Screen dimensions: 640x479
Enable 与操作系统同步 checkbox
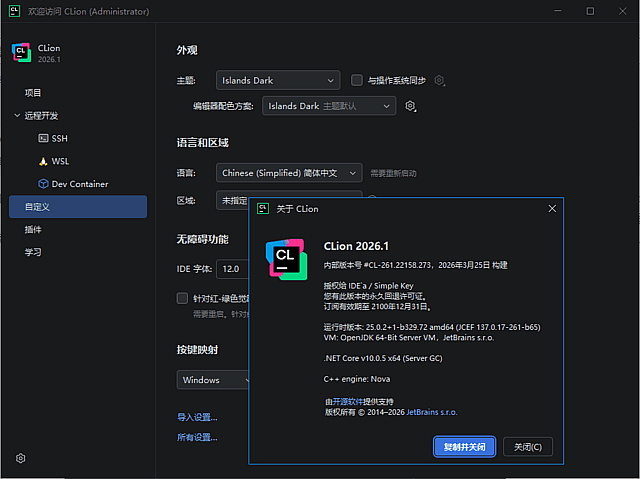click(357, 80)
